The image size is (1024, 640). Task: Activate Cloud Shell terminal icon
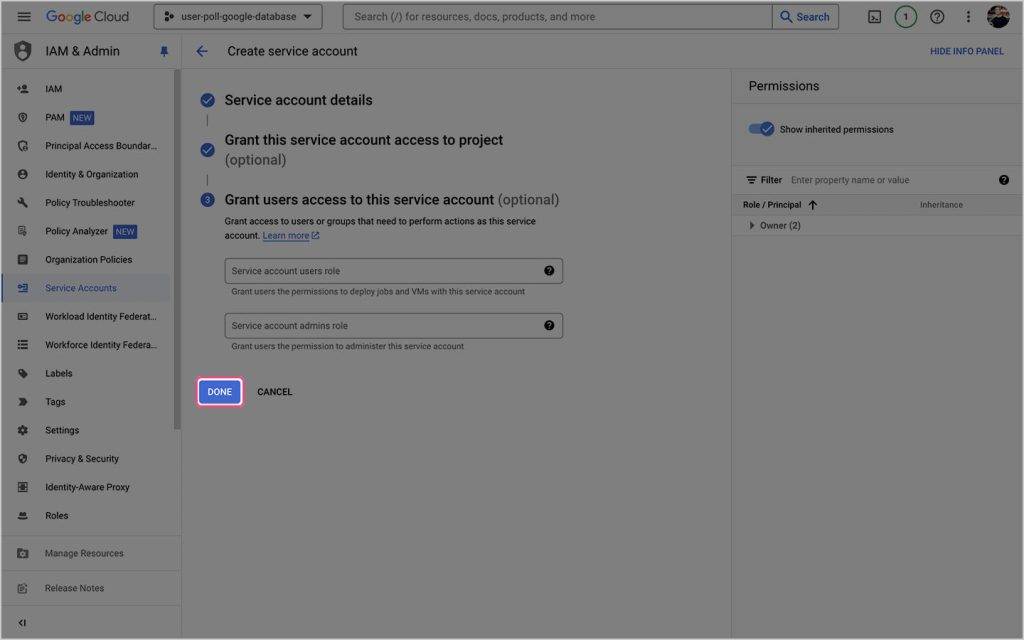tap(874, 17)
